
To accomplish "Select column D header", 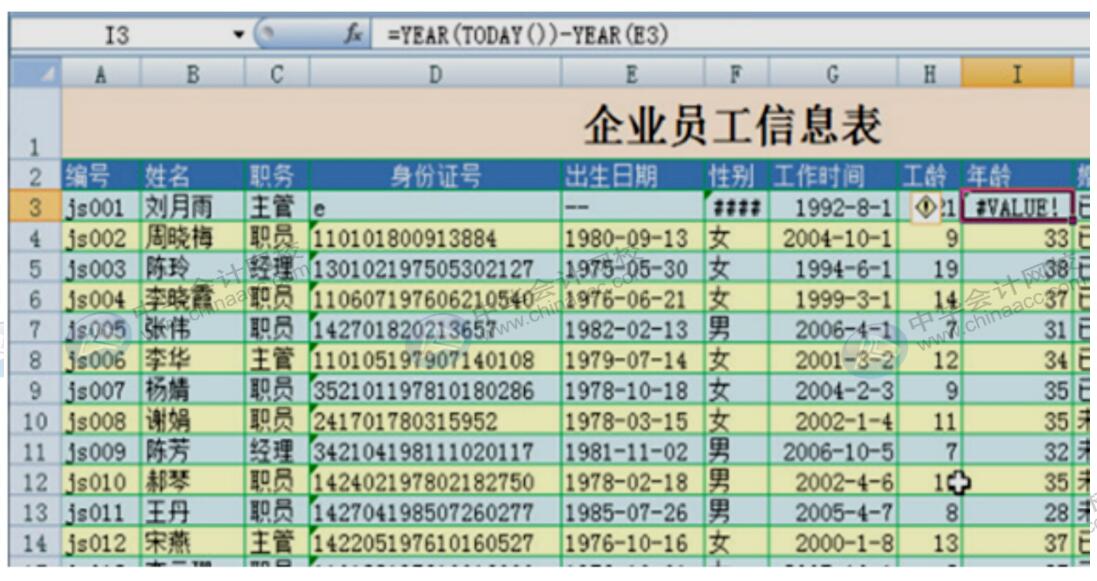I will tap(435, 73).
